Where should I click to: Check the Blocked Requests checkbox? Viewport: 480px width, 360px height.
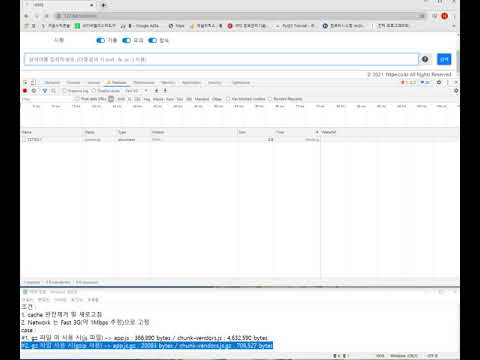270,99
